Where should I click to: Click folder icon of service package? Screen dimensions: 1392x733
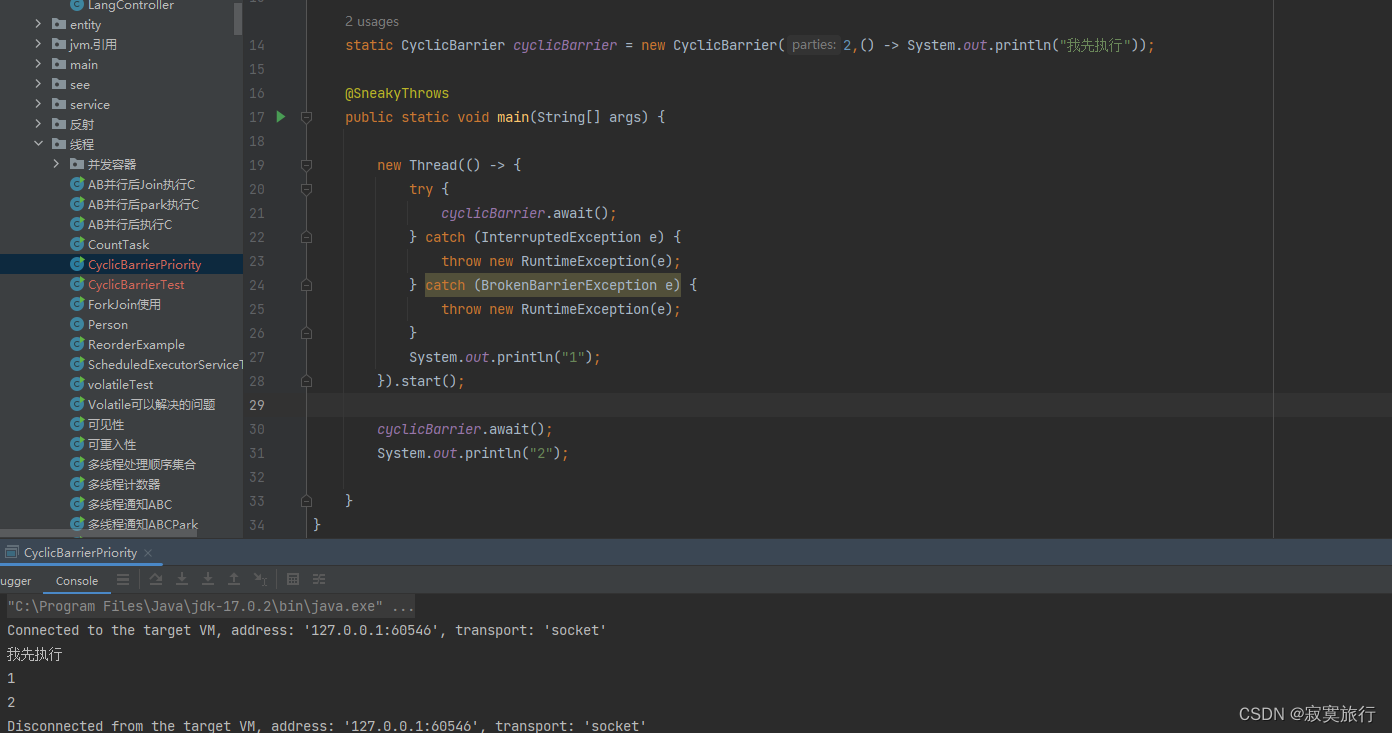(x=59, y=104)
